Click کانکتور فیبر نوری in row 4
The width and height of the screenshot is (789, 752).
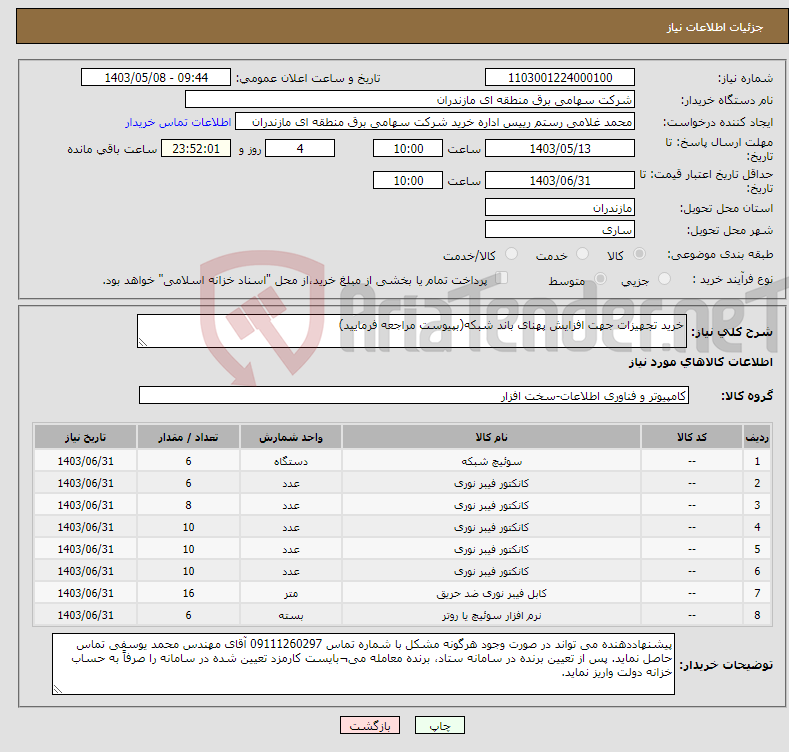pos(491,528)
